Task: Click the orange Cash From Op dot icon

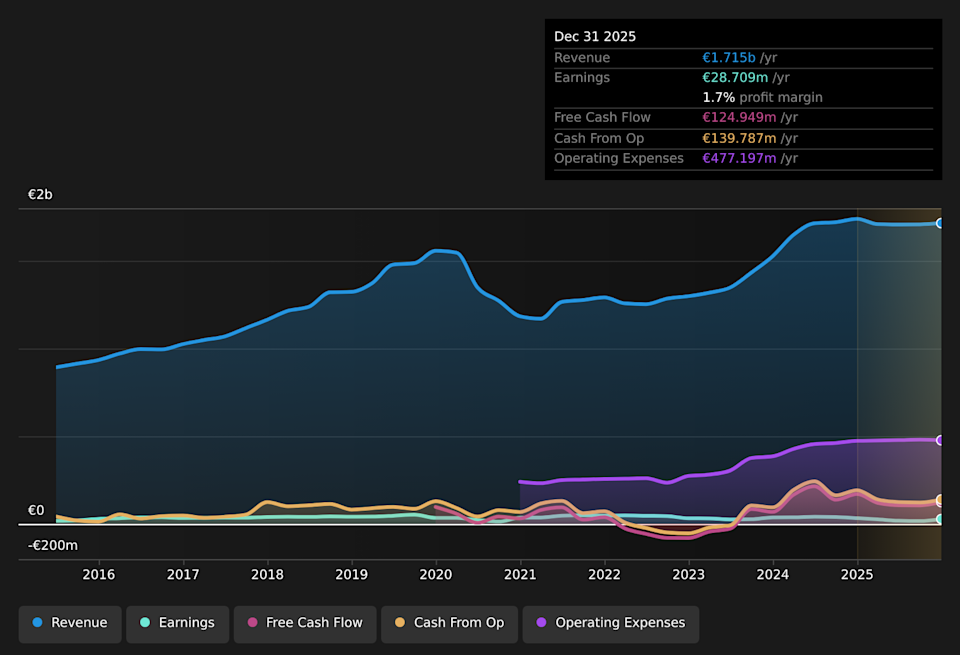Action: tap(399, 623)
